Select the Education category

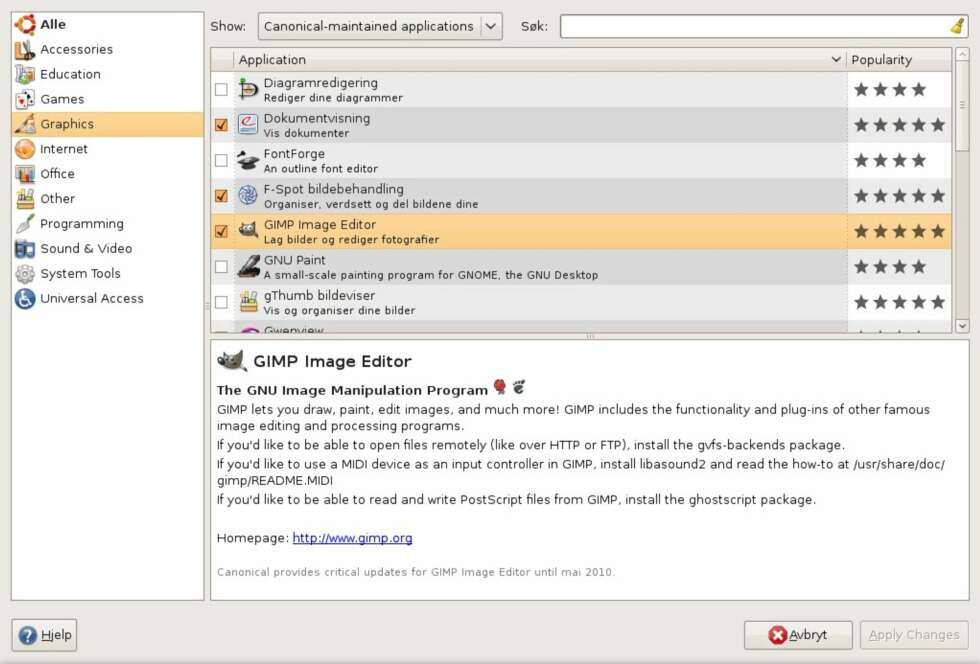point(108,74)
